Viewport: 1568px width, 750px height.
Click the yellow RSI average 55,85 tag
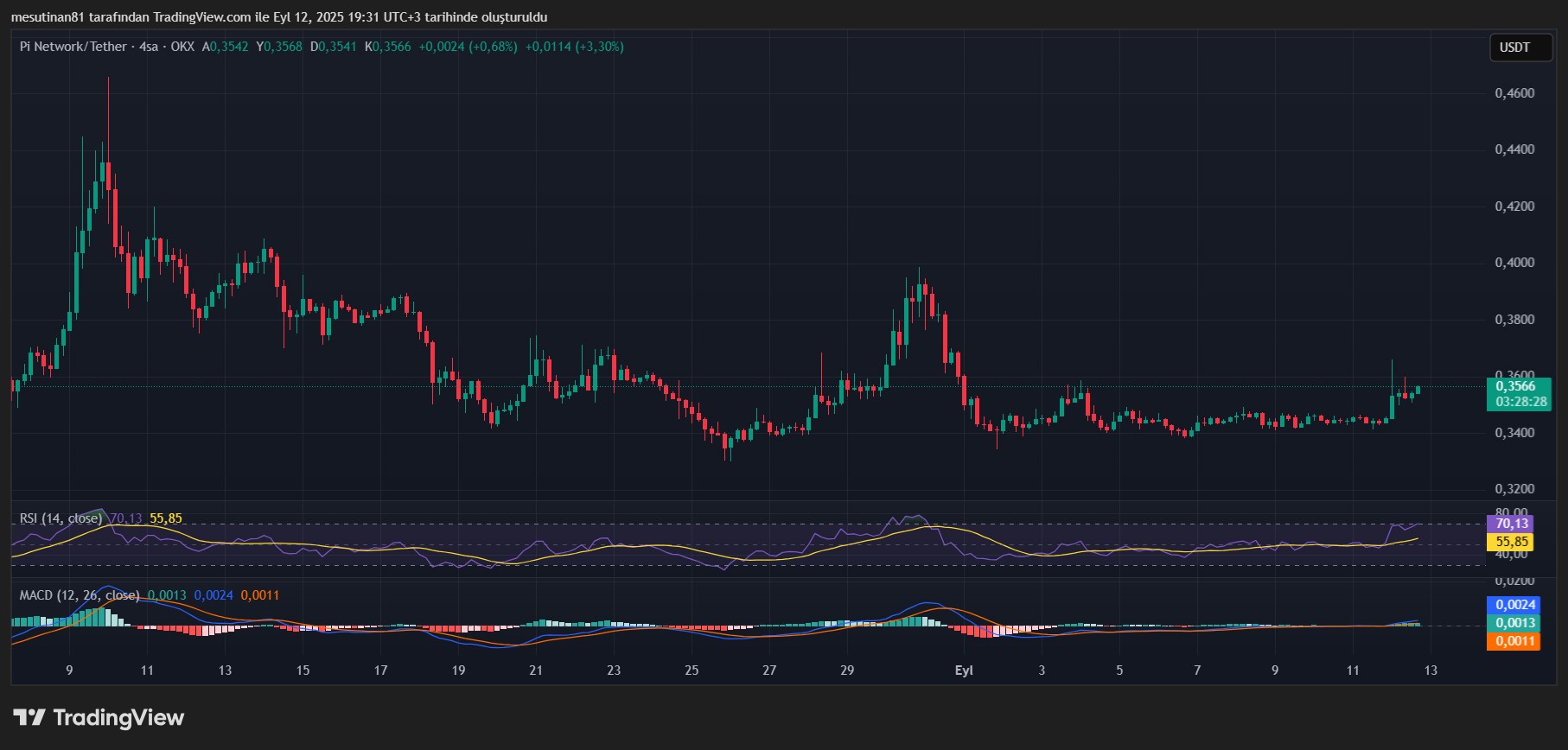(1512, 542)
